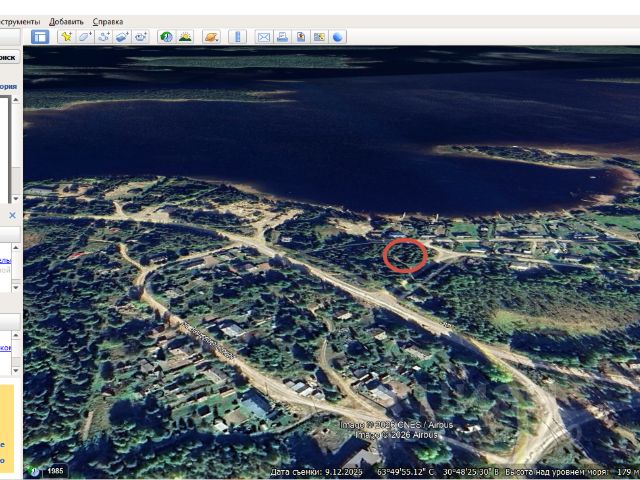The width and height of the screenshot is (640, 480).
Task: Click the print icon in the toolbar
Action: (x=282, y=37)
